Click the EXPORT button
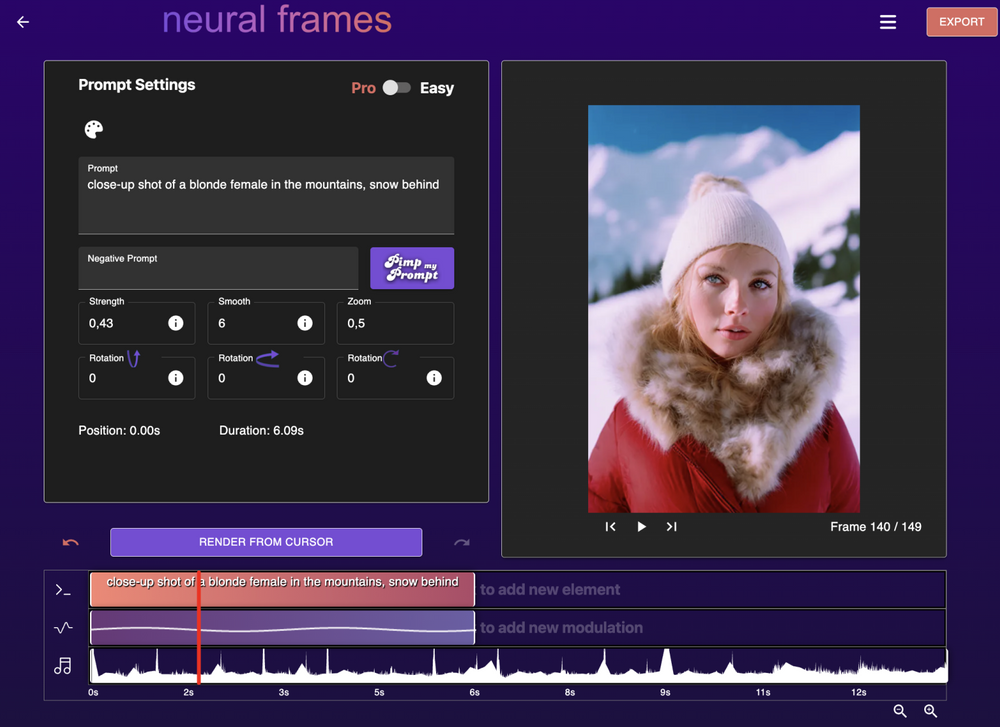The image size is (1000, 727). click(961, 22)
